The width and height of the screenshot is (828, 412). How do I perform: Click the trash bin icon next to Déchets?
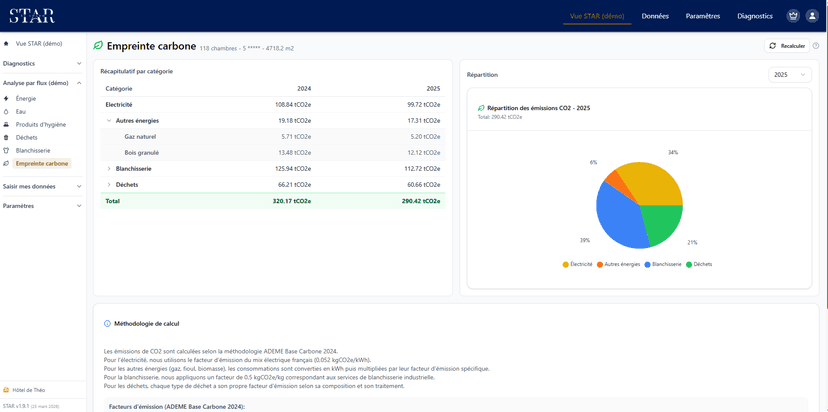pos(6,137)
